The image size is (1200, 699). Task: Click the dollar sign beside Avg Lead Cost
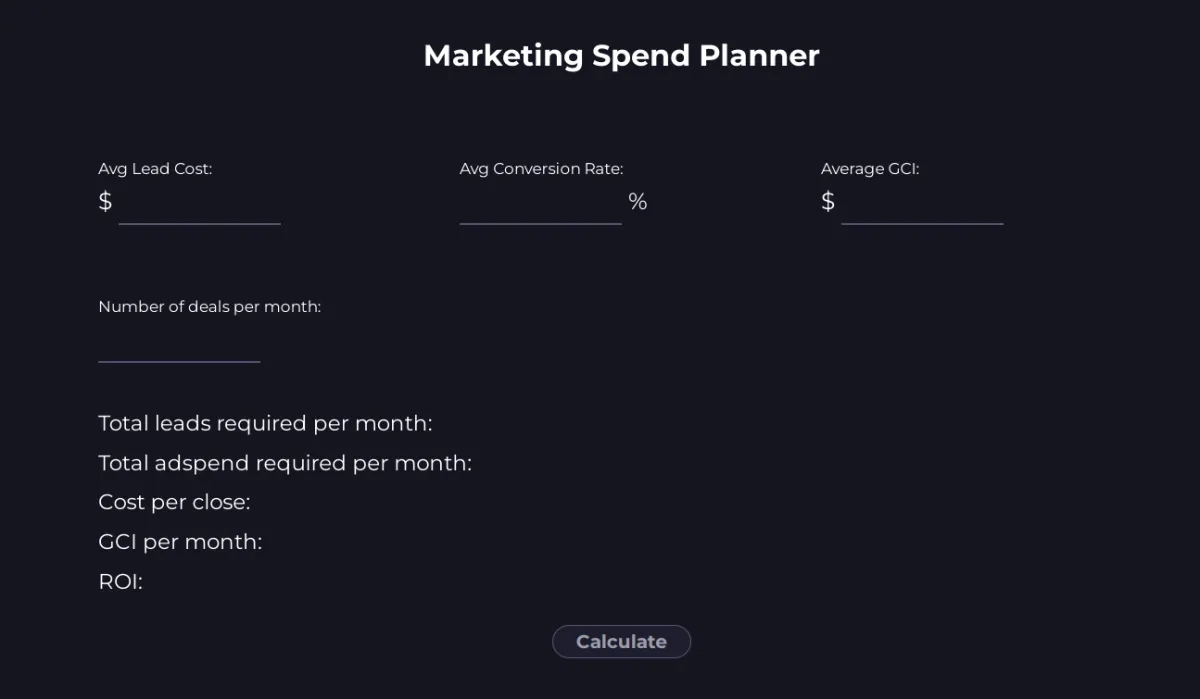point(105,202)
